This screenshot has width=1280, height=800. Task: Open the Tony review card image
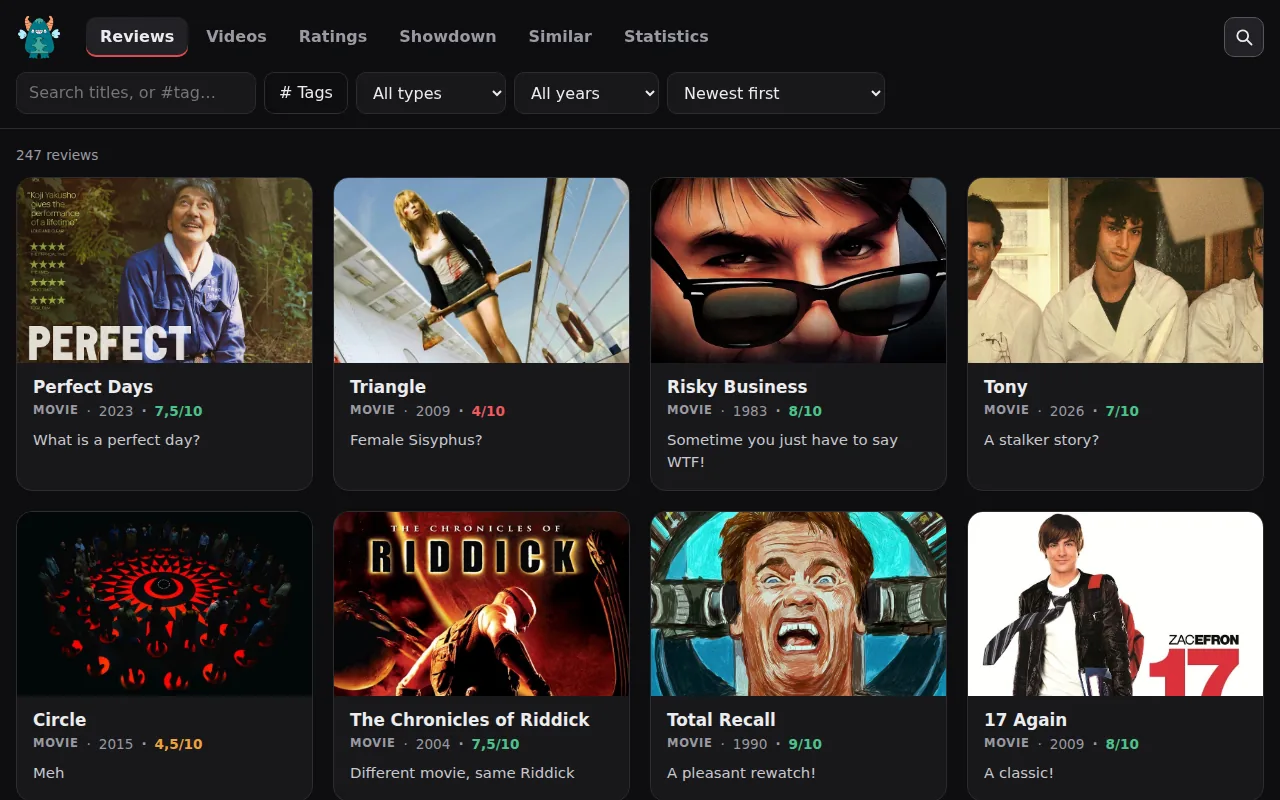(1115, 270)
